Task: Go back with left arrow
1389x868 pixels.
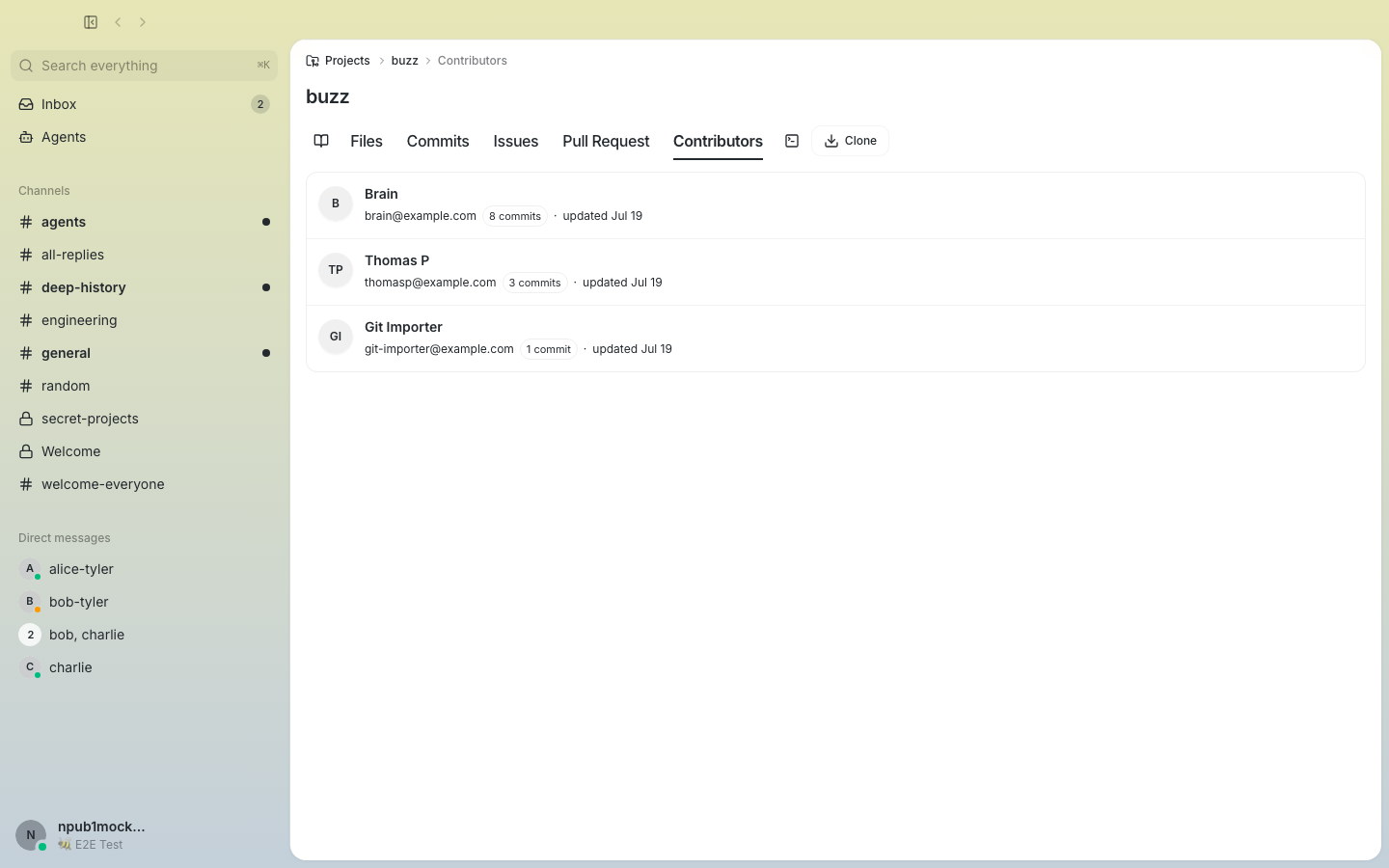Action: tap(118, 22)
